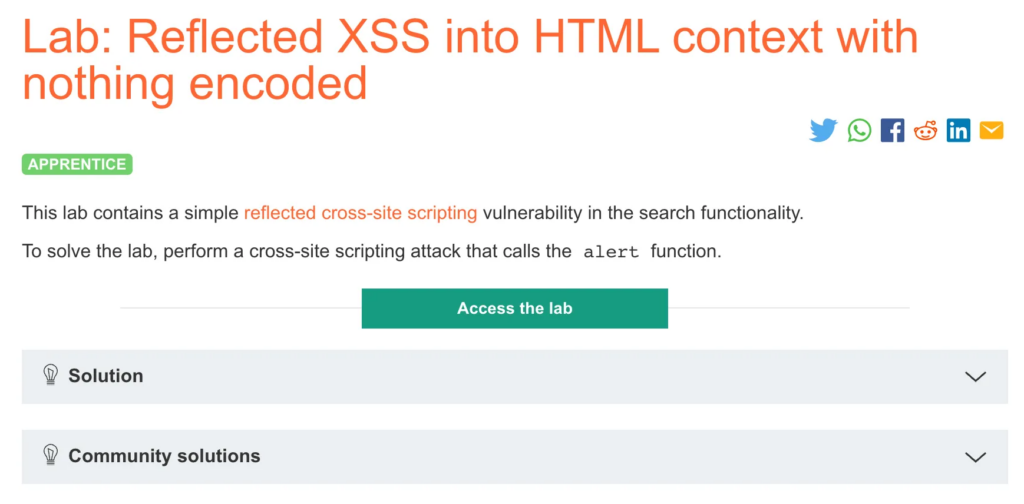Click the Solution lightbulb icon
1024x504 pixels.
[50, 375]
